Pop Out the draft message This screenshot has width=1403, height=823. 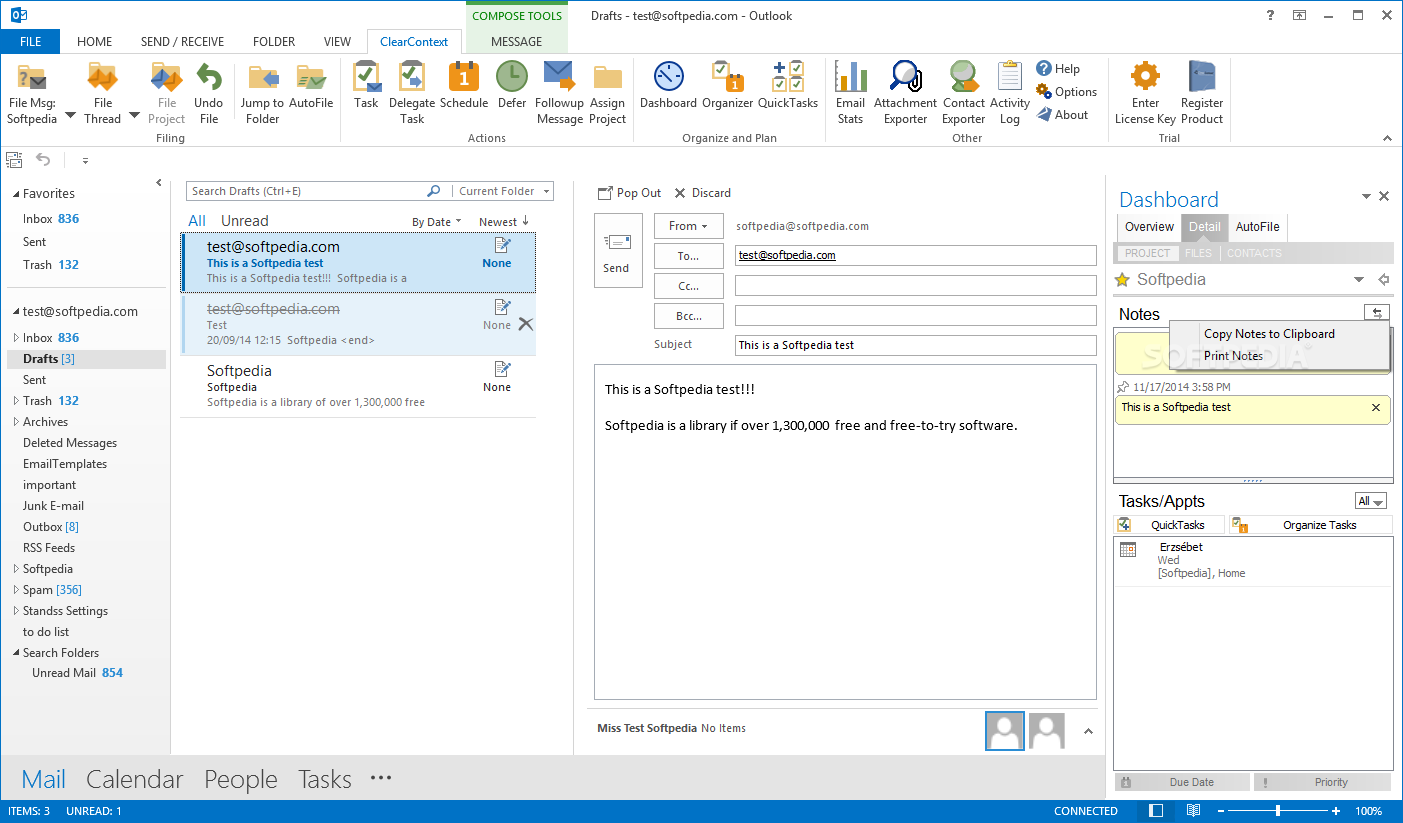click(629, 193)
